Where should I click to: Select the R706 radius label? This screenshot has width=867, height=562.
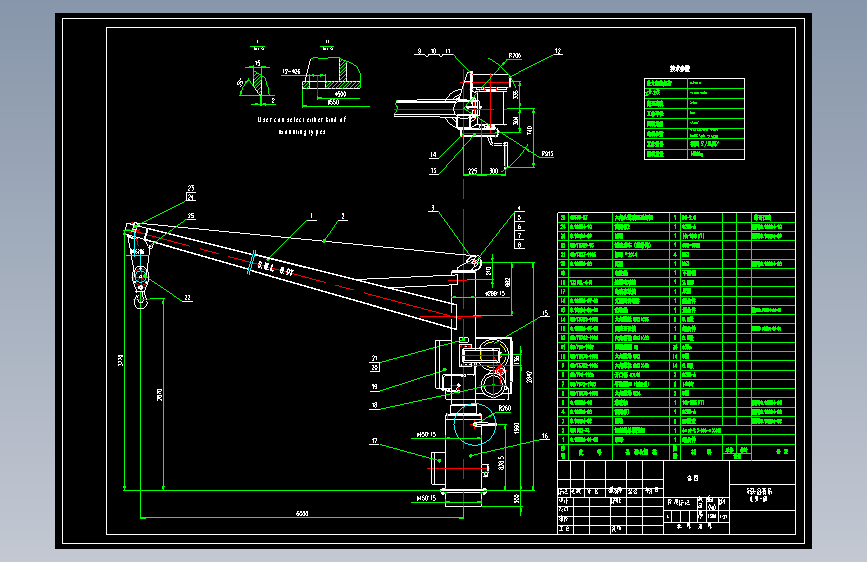pos(514,56)
